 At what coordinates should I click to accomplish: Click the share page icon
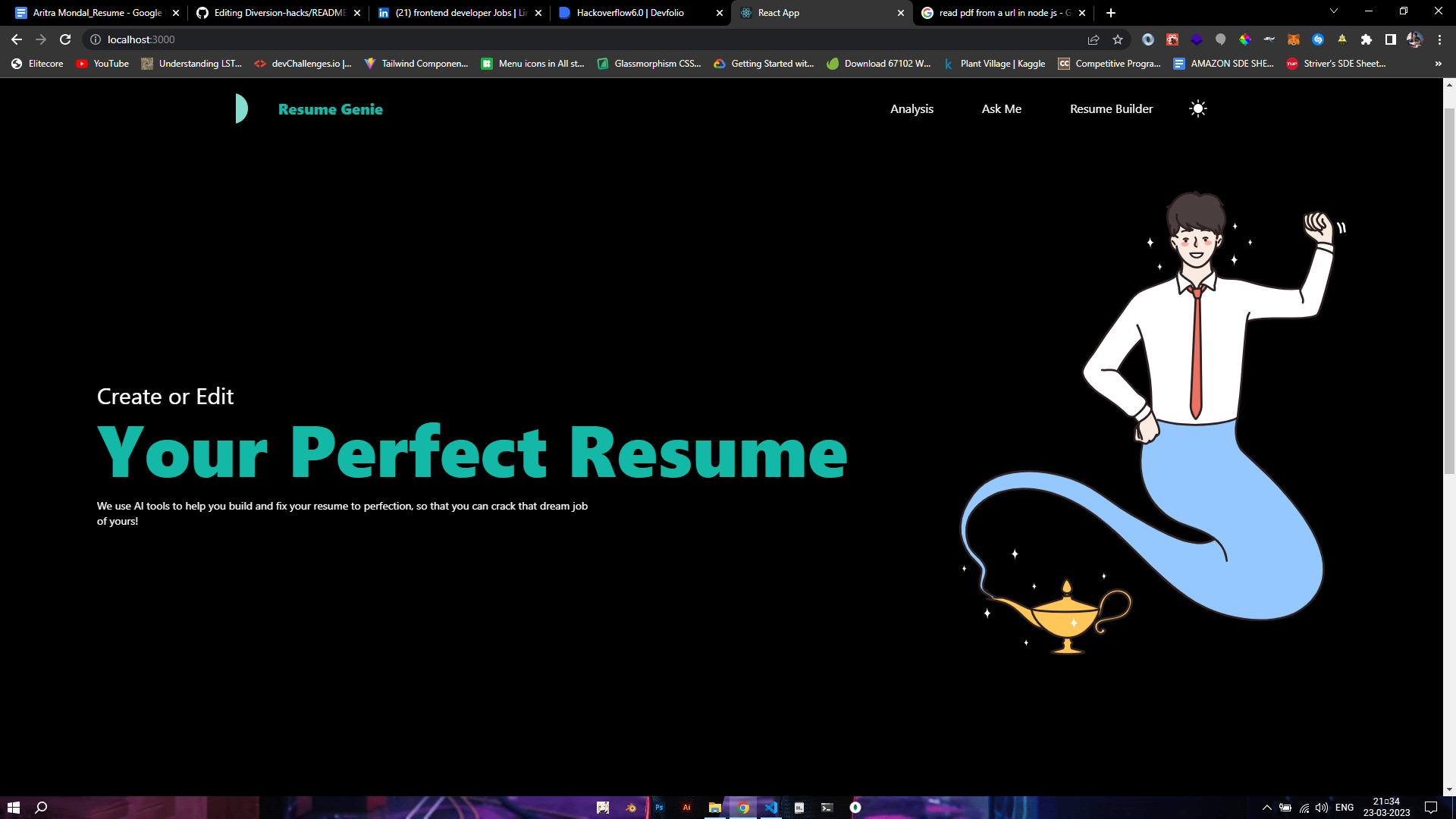click(x=1094, y=39)
